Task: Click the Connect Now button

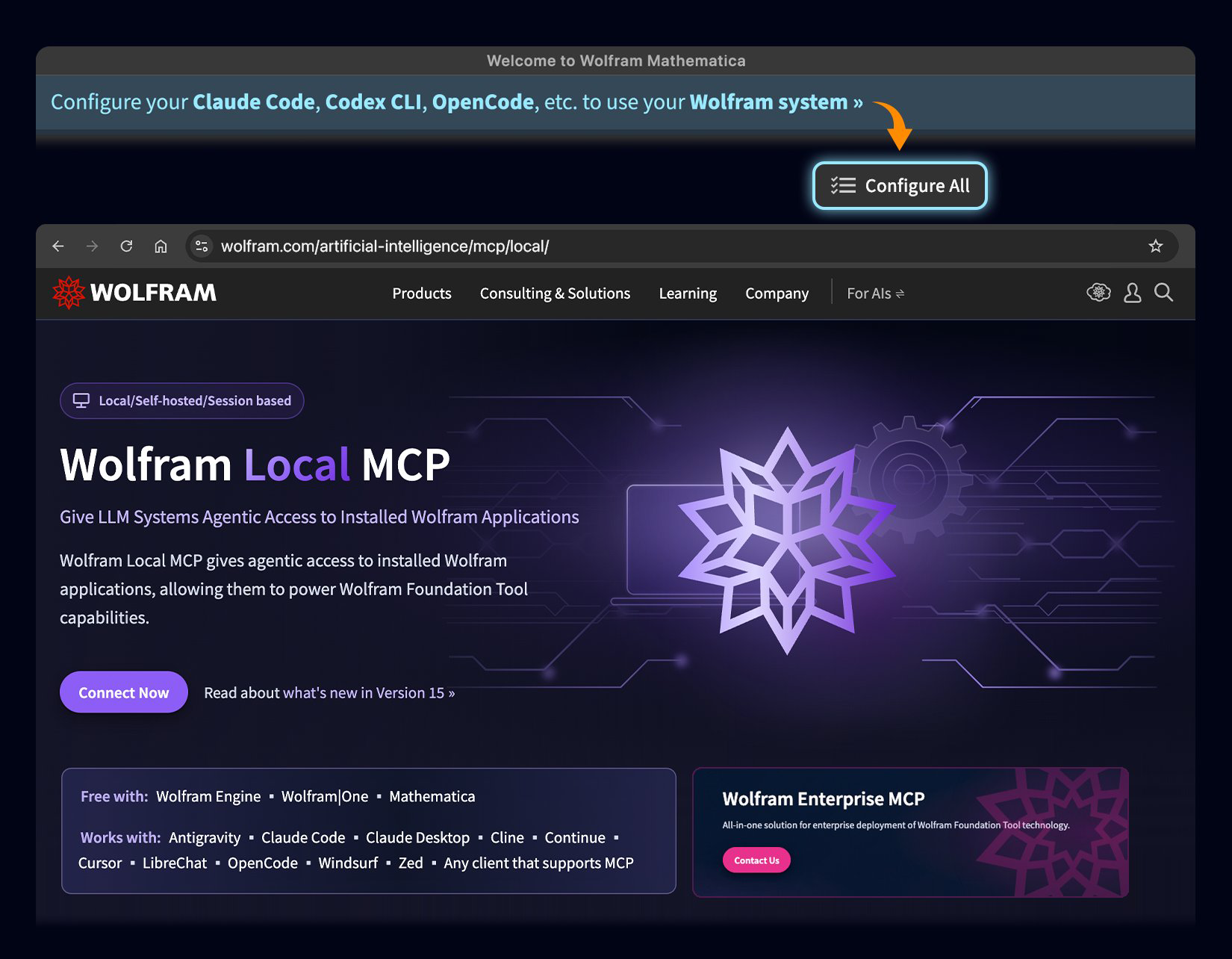Action: pos(124,692)
